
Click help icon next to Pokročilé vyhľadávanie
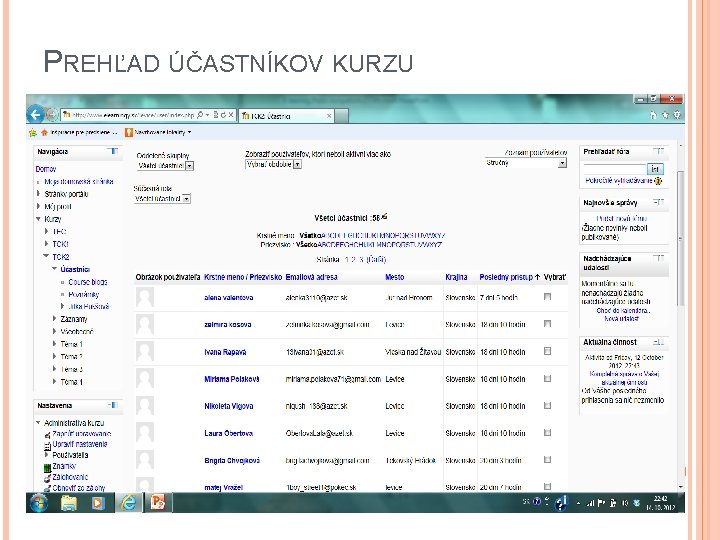[658, 181]
